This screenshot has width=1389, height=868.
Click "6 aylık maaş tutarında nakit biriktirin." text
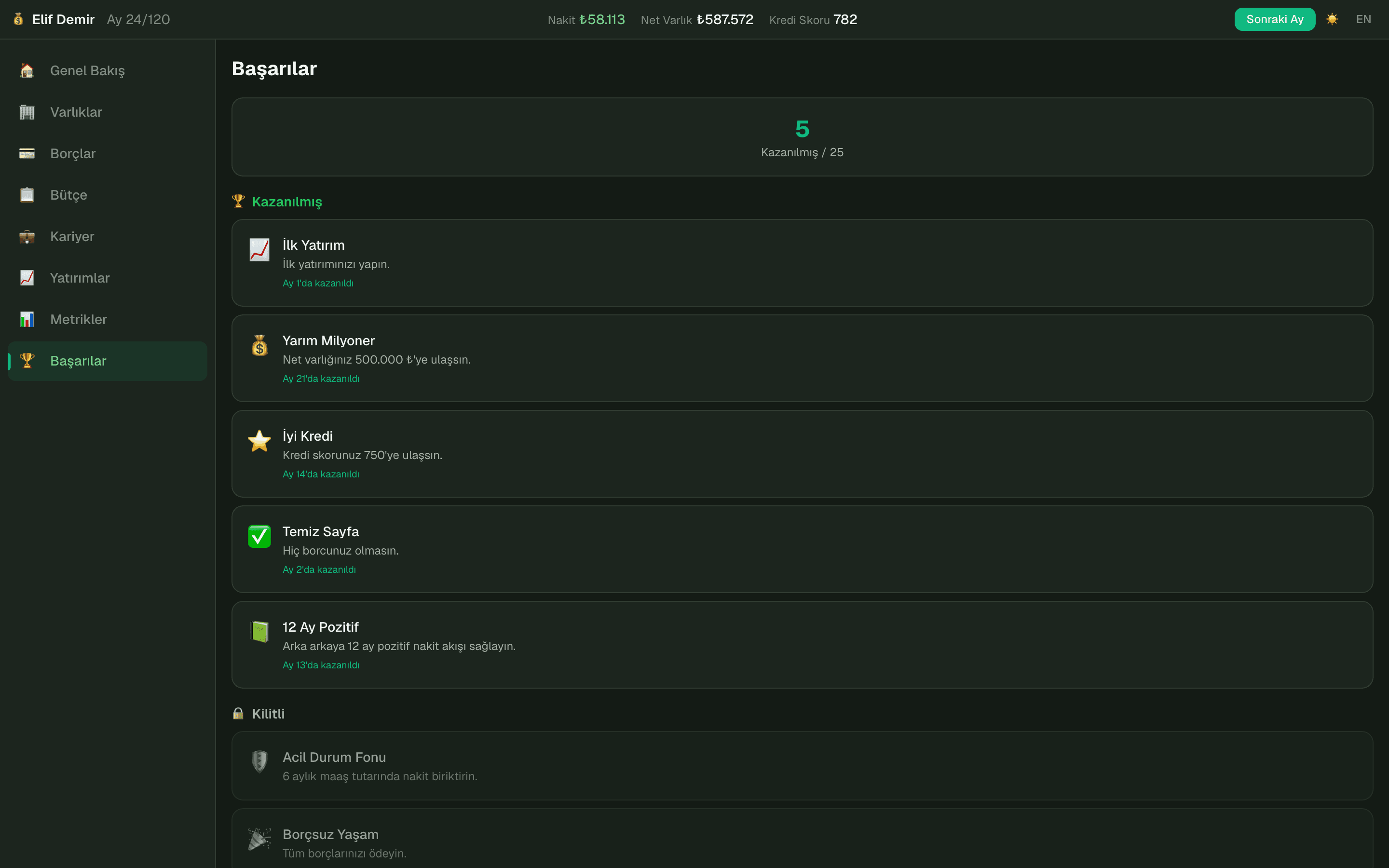pos(380,776)
